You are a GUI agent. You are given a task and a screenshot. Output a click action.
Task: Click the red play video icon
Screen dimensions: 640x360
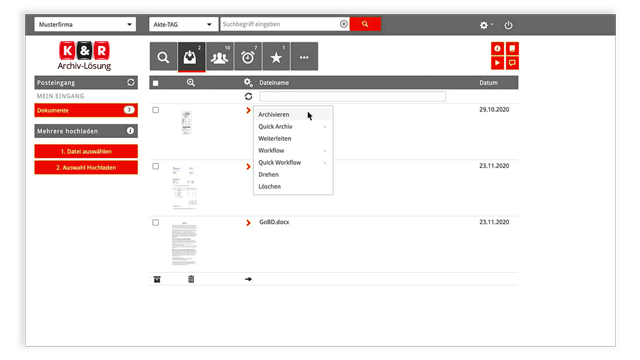(x=497, y=63)
